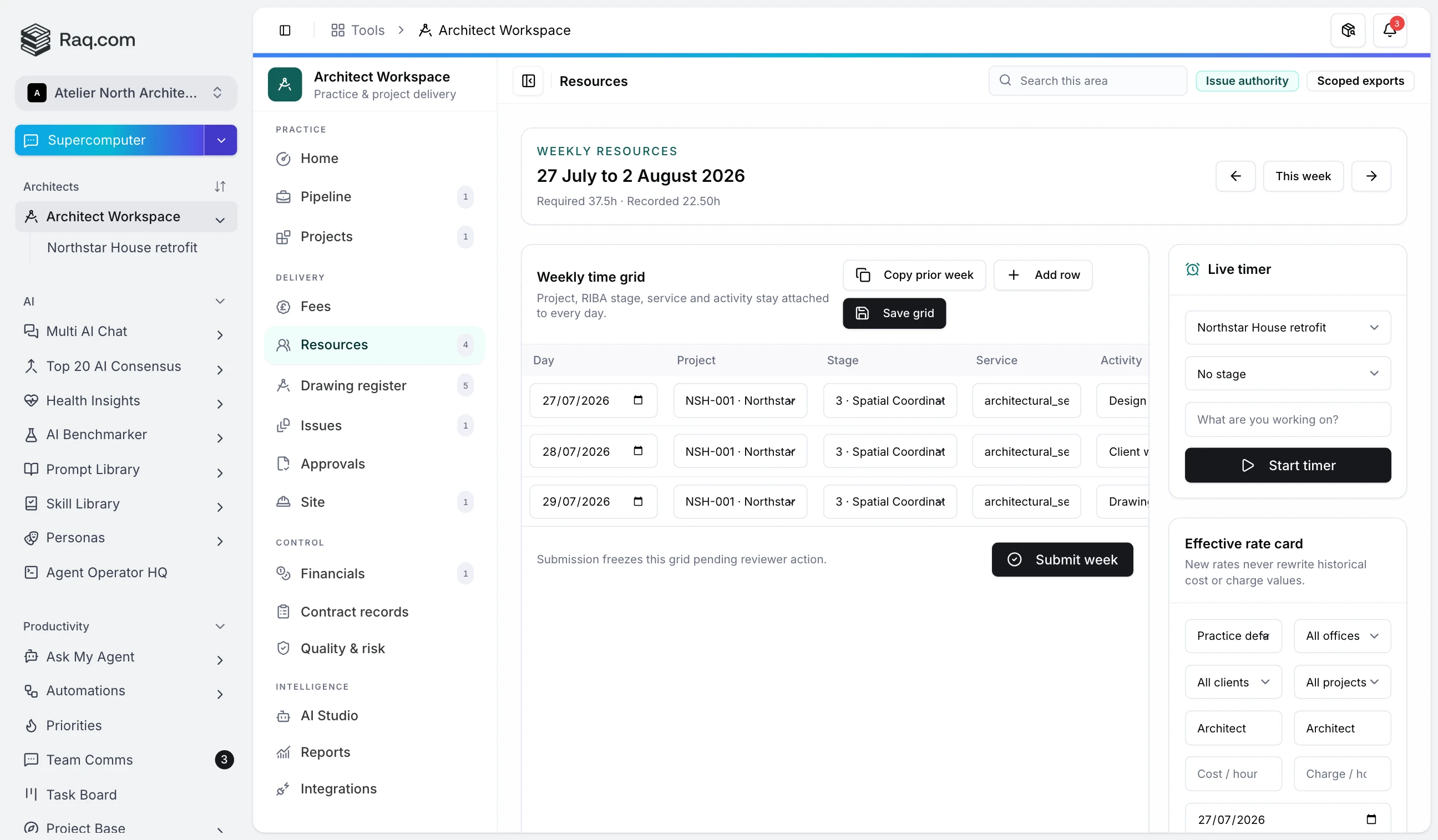Expand Multi AI Chat submenu
This screenshot has width=1438, height=840.
(220, 335)
